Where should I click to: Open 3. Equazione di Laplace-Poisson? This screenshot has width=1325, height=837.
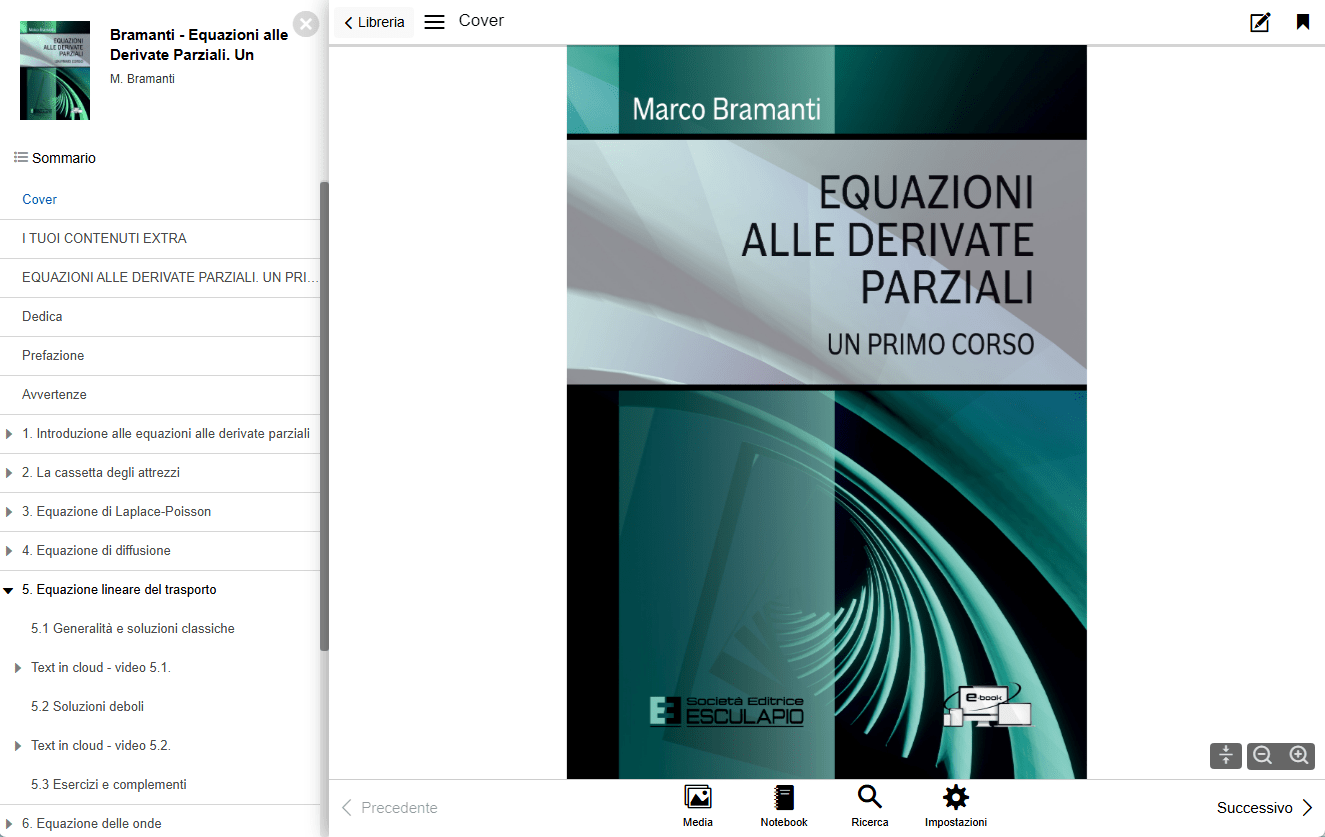tap(116, 512)
